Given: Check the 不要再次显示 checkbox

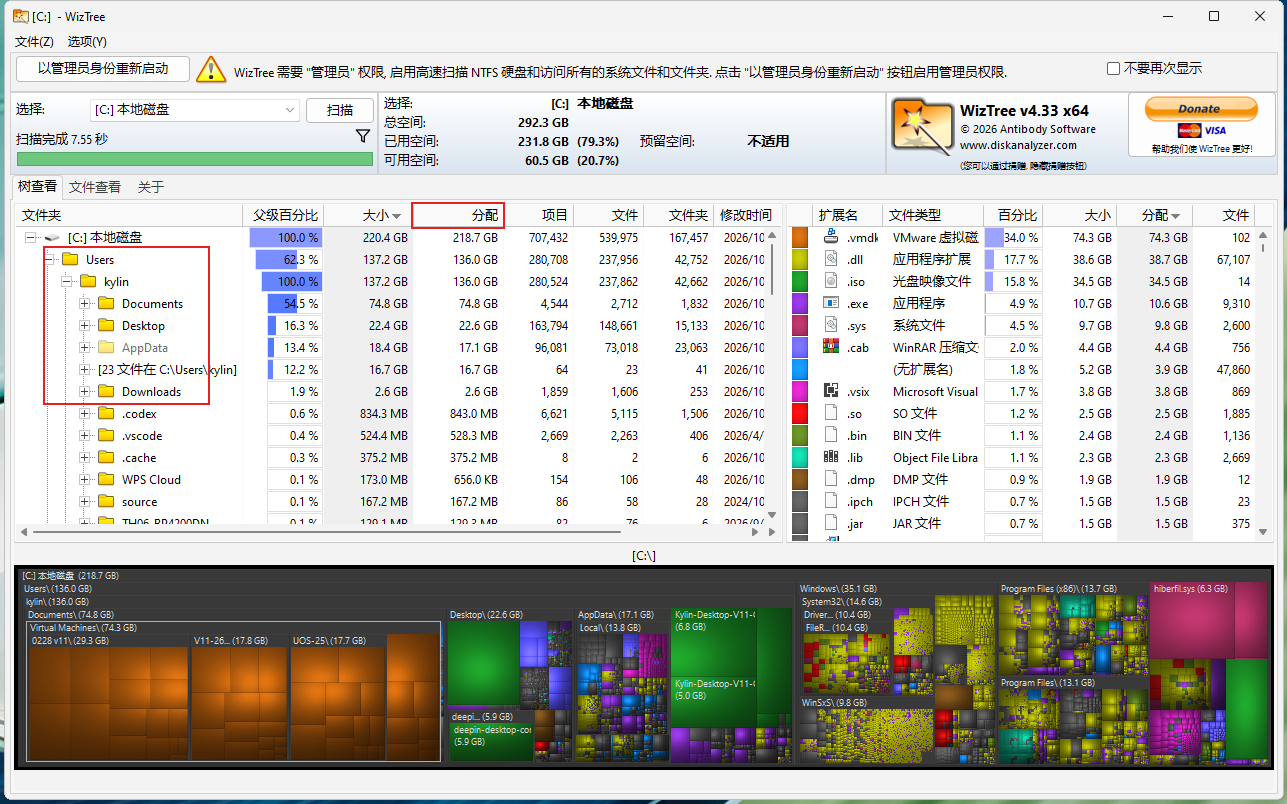Looking at the screenshot, I should (x=1113, y=69).
